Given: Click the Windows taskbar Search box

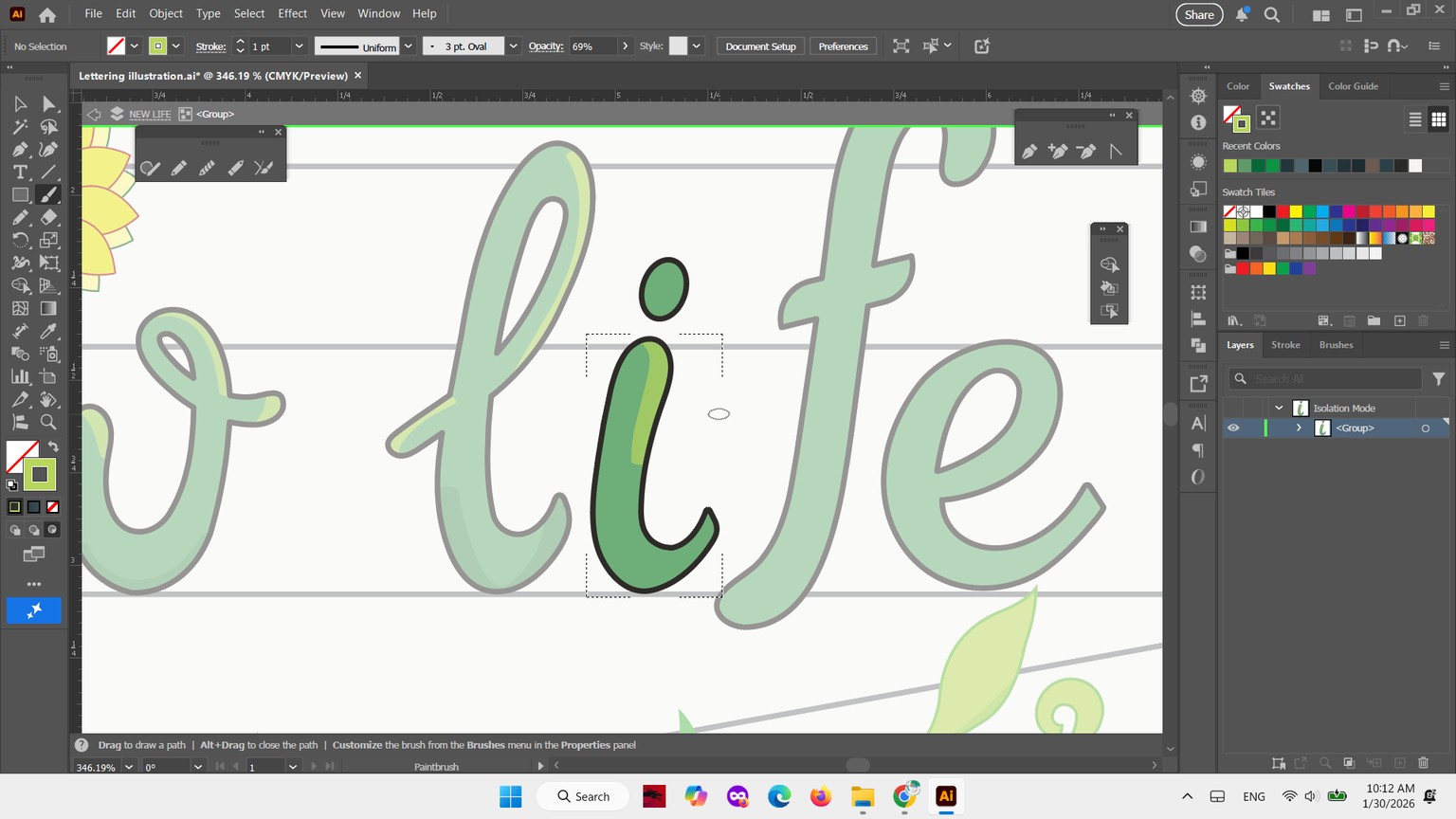Looking at the screenshot, I should pos(583,796).
